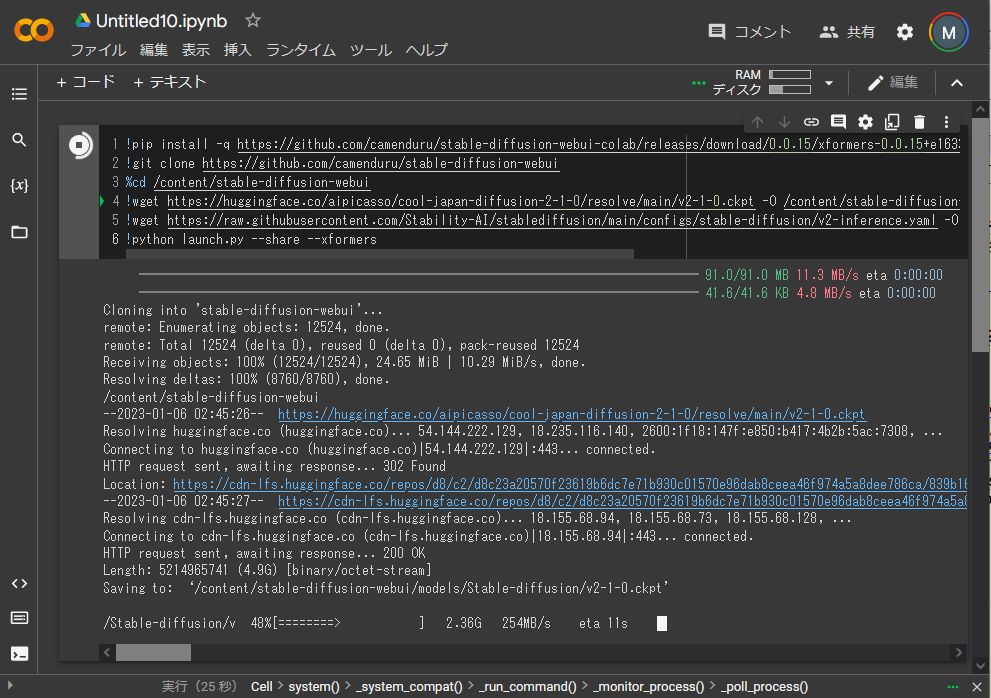Click the _monitor_process() breadcrumb
The height and width of the screenshot is (698, 991).
[x=648, y=687]
